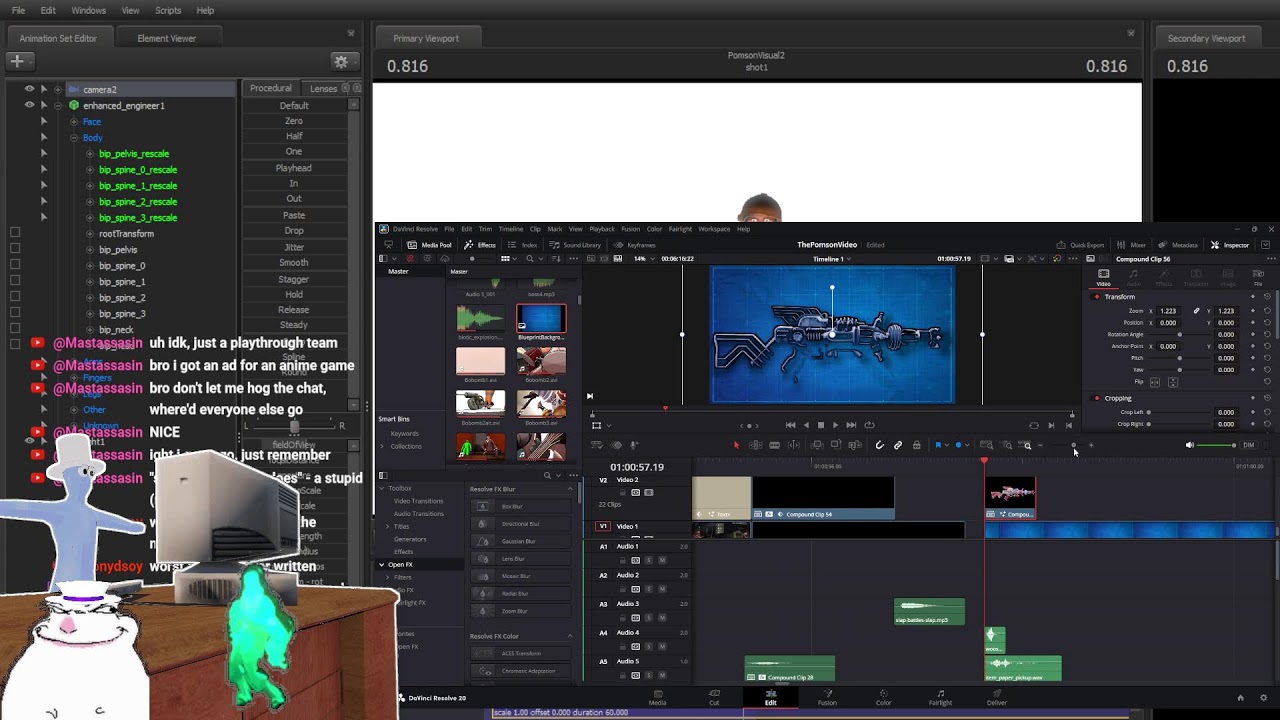The image size is (1280, 720).
Task: Select the Gaussian Blur effect
Action: pos(518,541)
